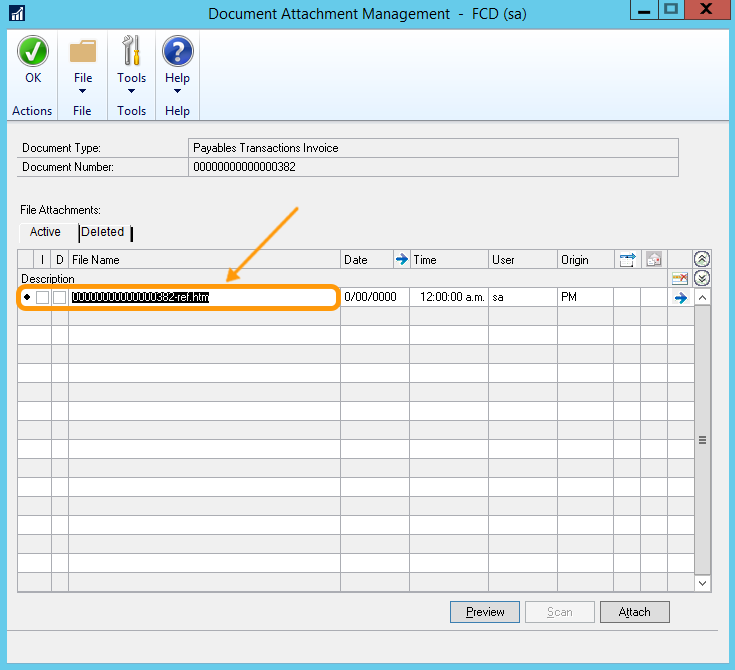
Task: Tick the D checkbox on the first attachment row
Action: tap(60, 298)
